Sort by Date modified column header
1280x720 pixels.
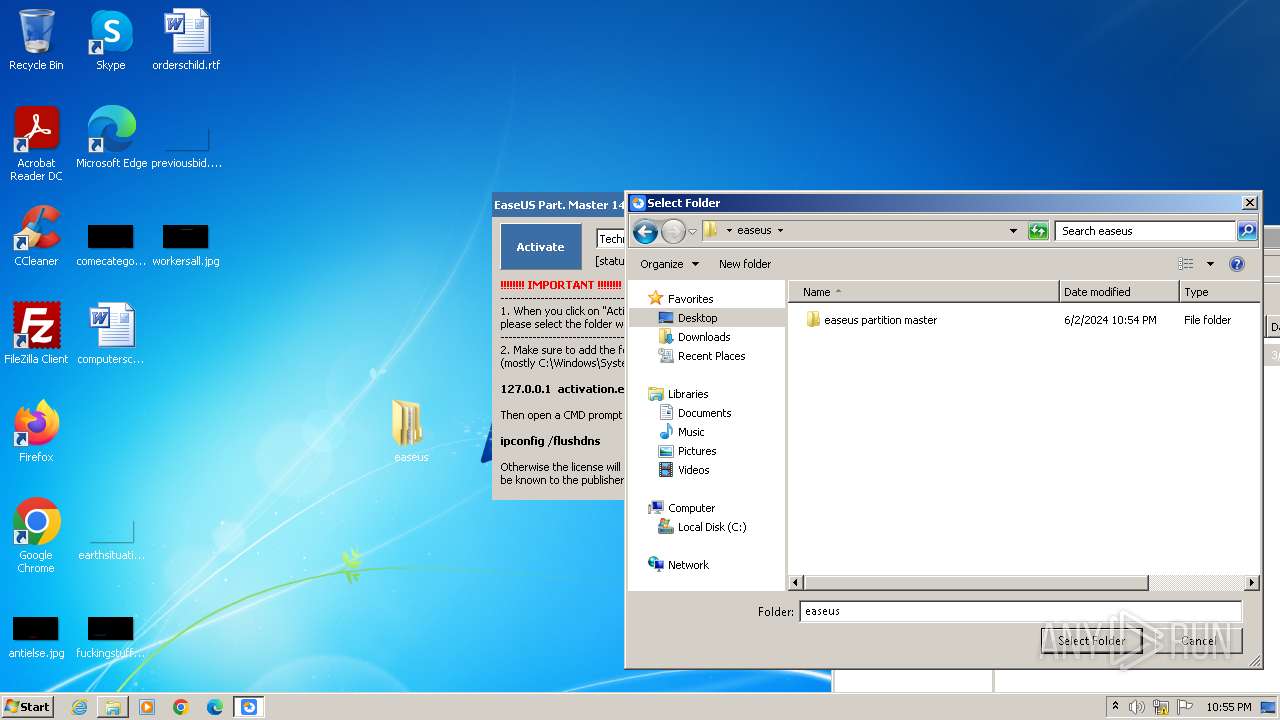1119,292
